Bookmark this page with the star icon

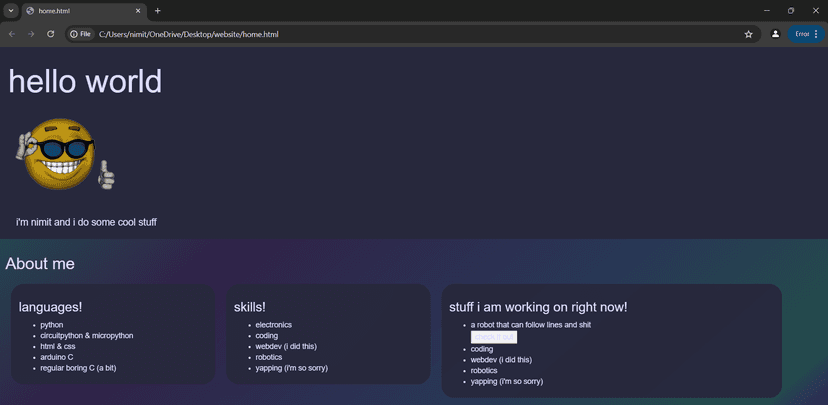tap(748, 34)
